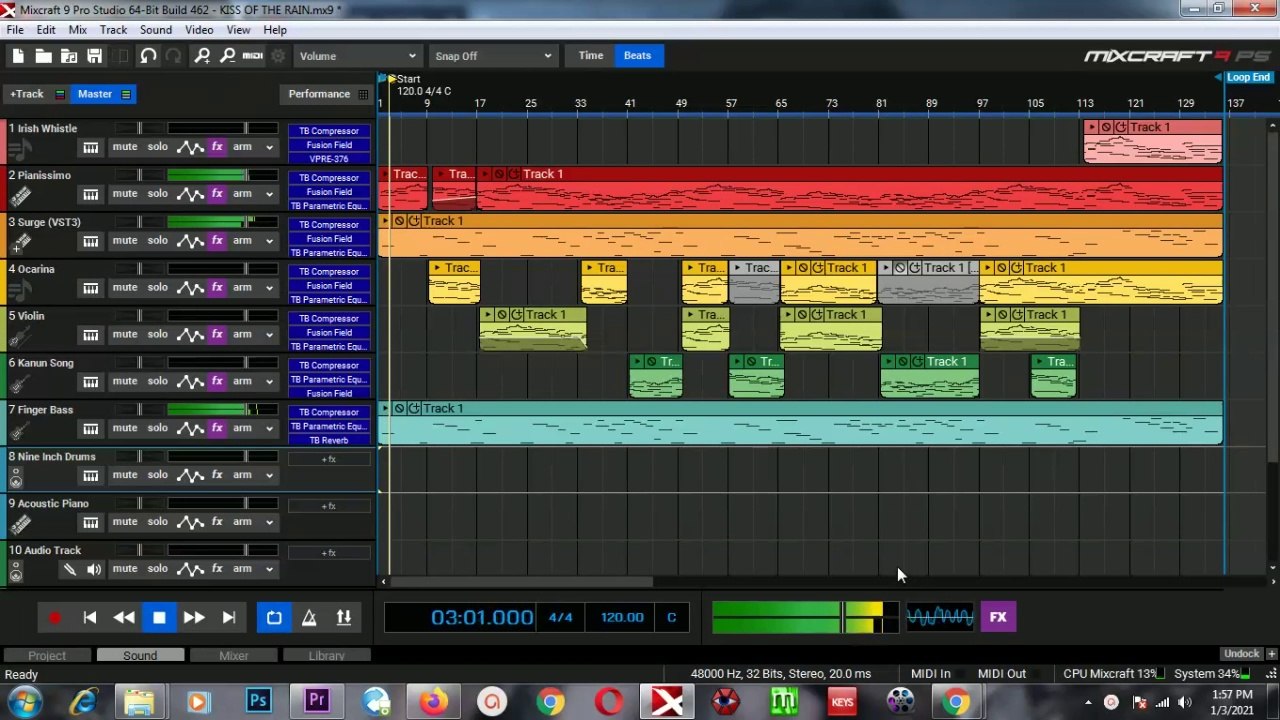The width and height of the screenshot is (1280, 720).
Task: Click the Nine Inch Drums track image
Action: (16, 478)
